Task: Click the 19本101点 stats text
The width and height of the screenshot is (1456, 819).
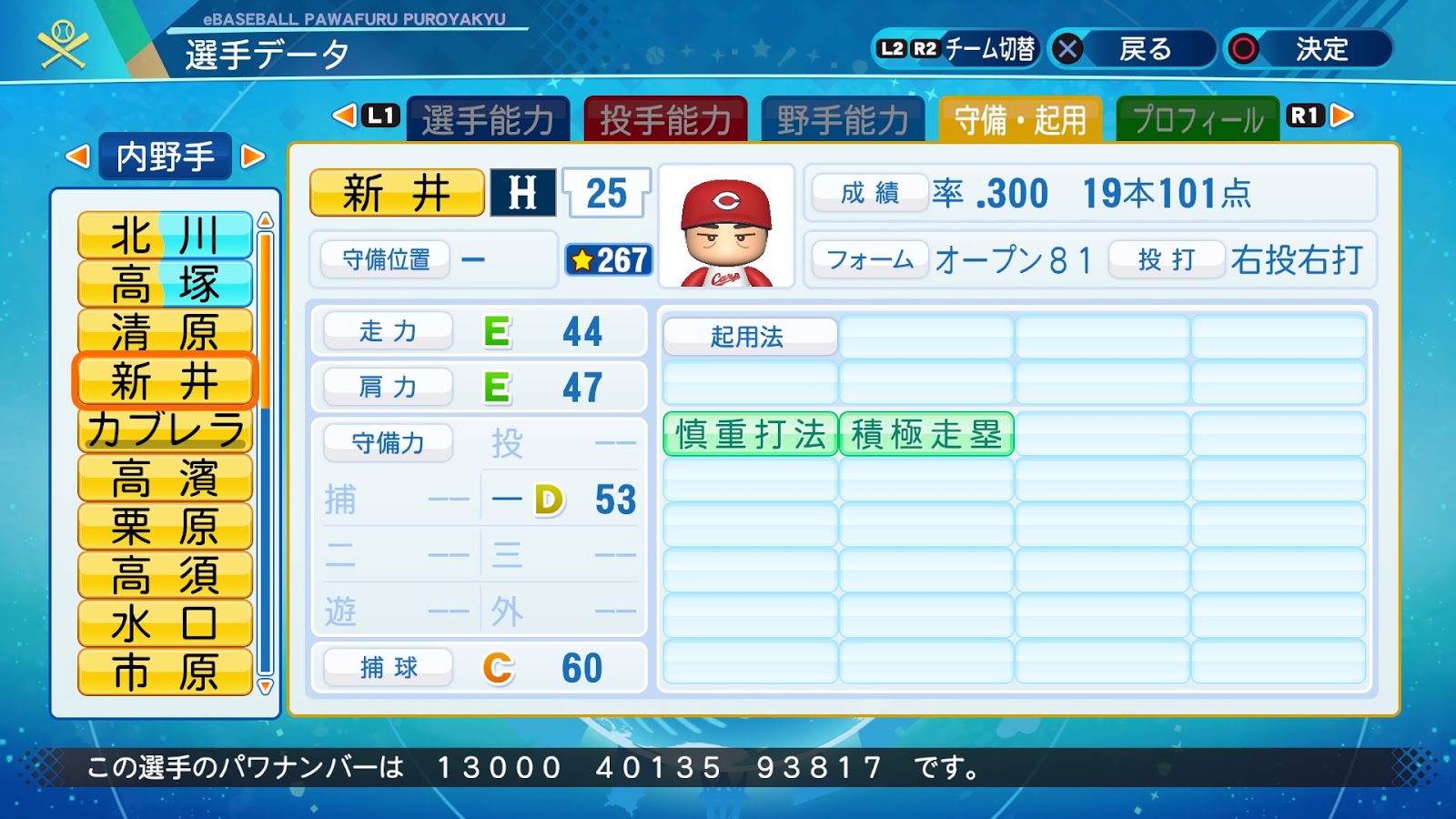Action: click(x=1167, y=193)
